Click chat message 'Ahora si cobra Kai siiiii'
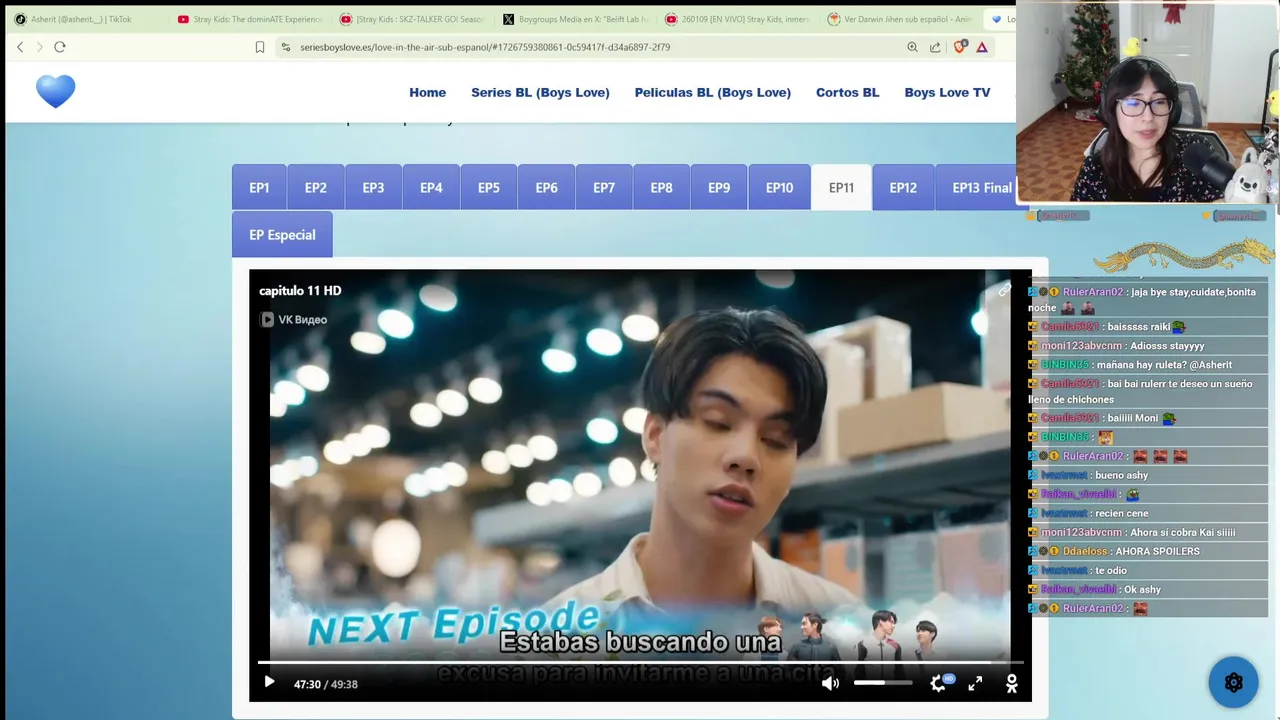 [x=1182, y=532]
